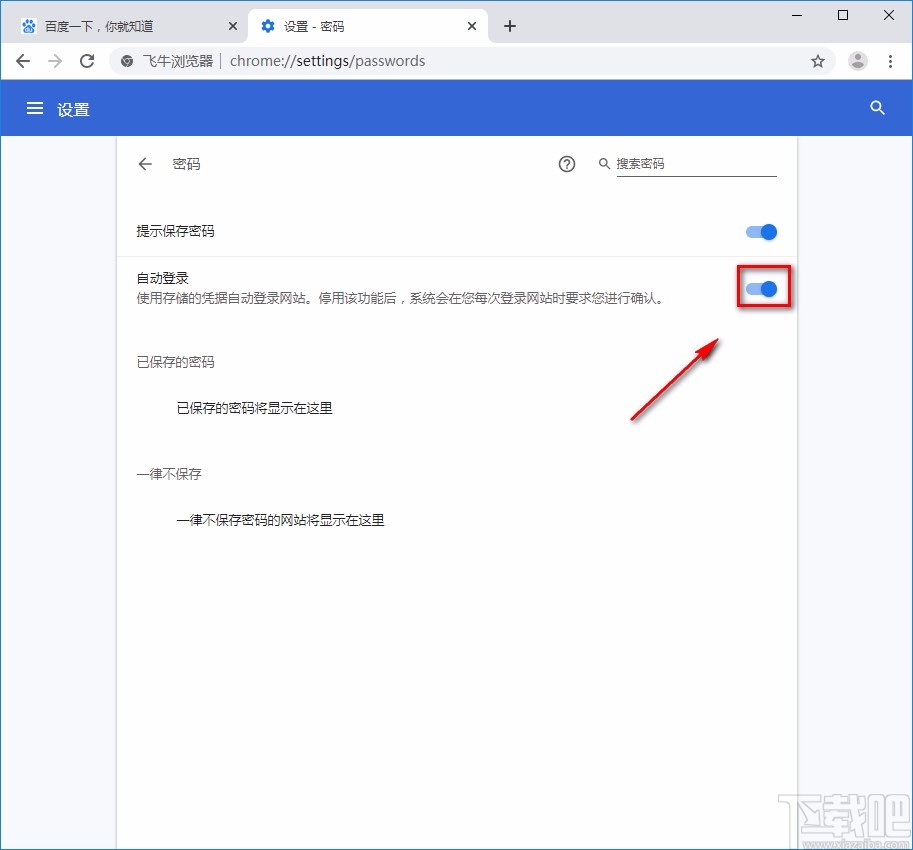The width and height of the screenshot is (913, 850).
Task: Click the bookmark star in address bar
Action: tap(818, 61)
